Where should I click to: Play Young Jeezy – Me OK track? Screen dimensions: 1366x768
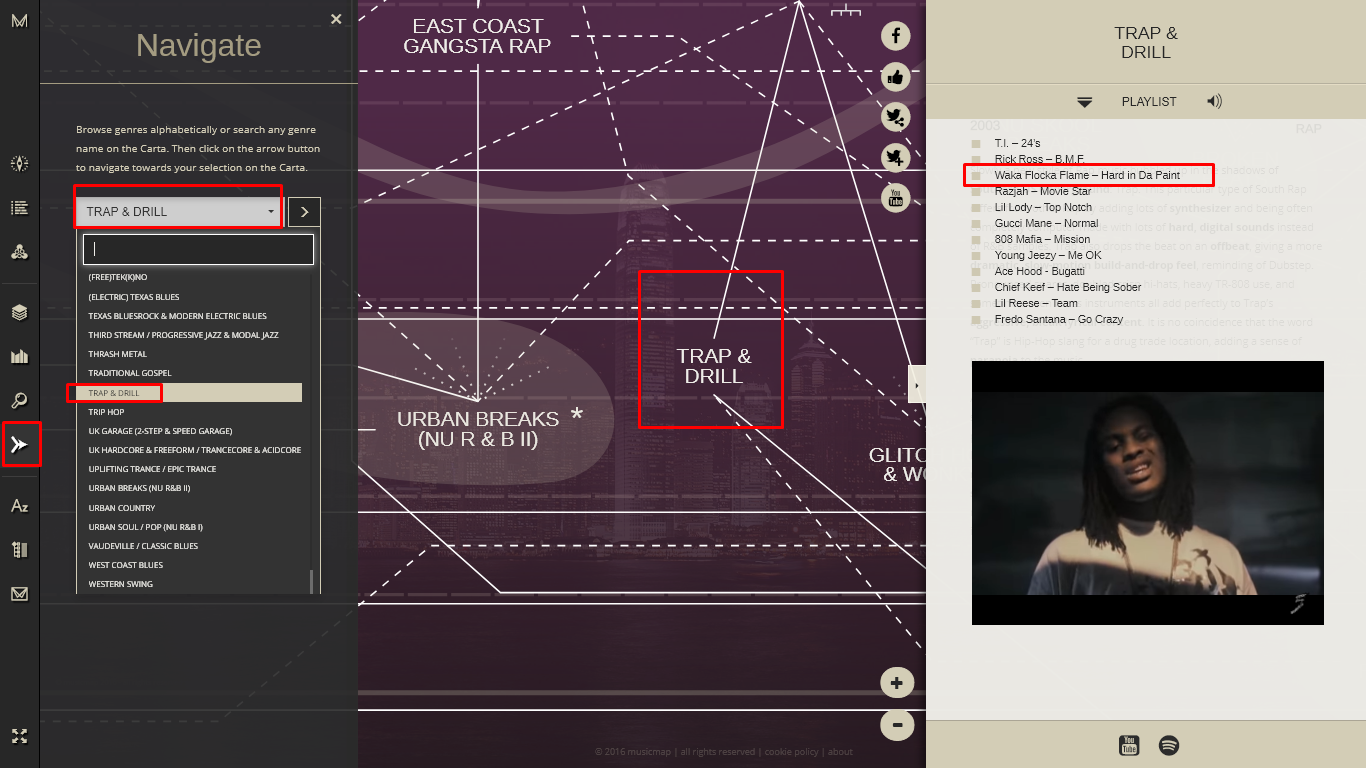(x=1048, y=255)
